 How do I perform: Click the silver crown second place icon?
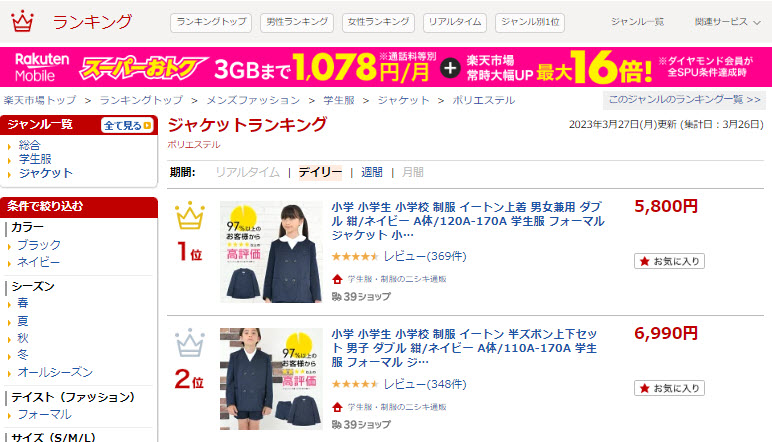click(190, 343)
